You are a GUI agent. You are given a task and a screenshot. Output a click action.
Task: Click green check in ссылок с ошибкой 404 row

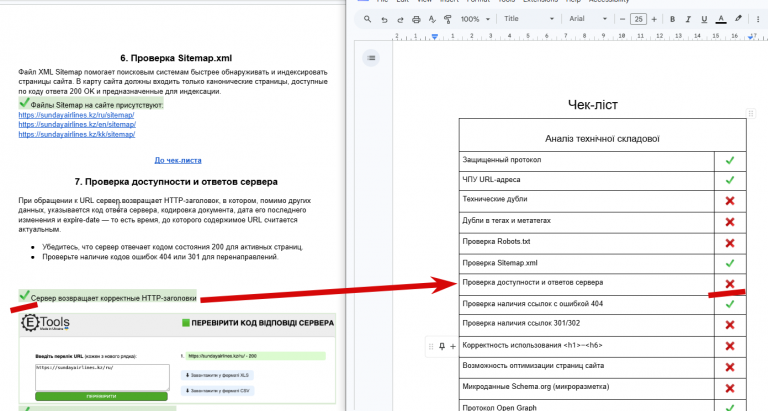click(730, 304)
